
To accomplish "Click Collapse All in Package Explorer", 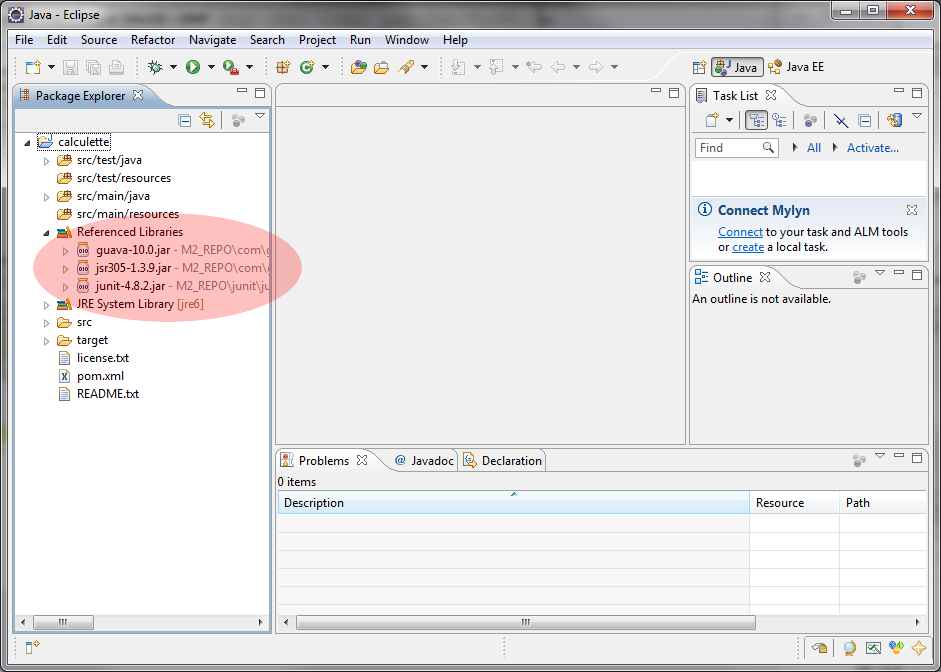I will point(184,120).
